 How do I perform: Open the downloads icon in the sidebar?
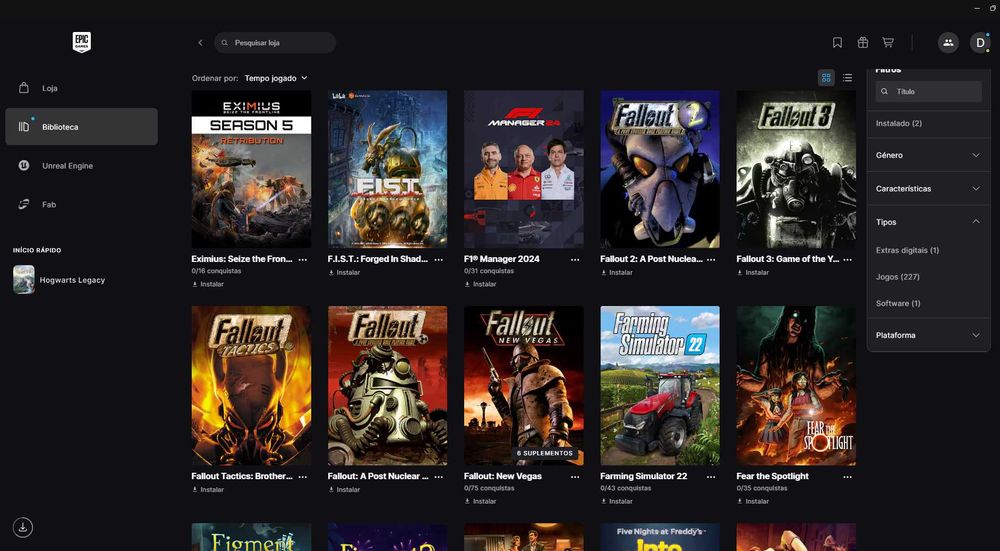pos(23,527)
